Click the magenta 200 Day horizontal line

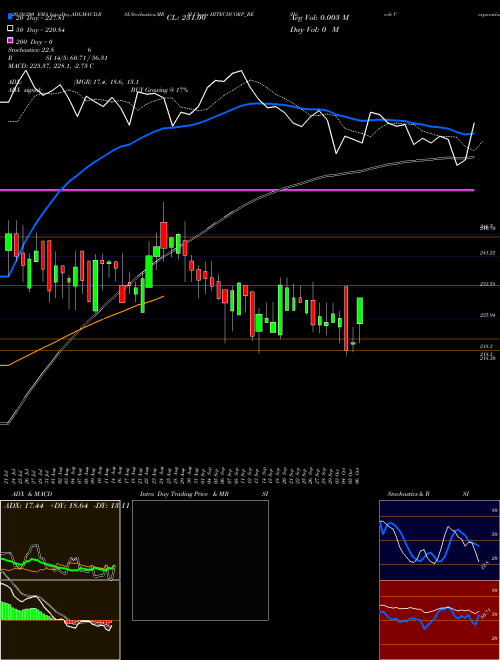pyautogui.click(x=237, y=190)
